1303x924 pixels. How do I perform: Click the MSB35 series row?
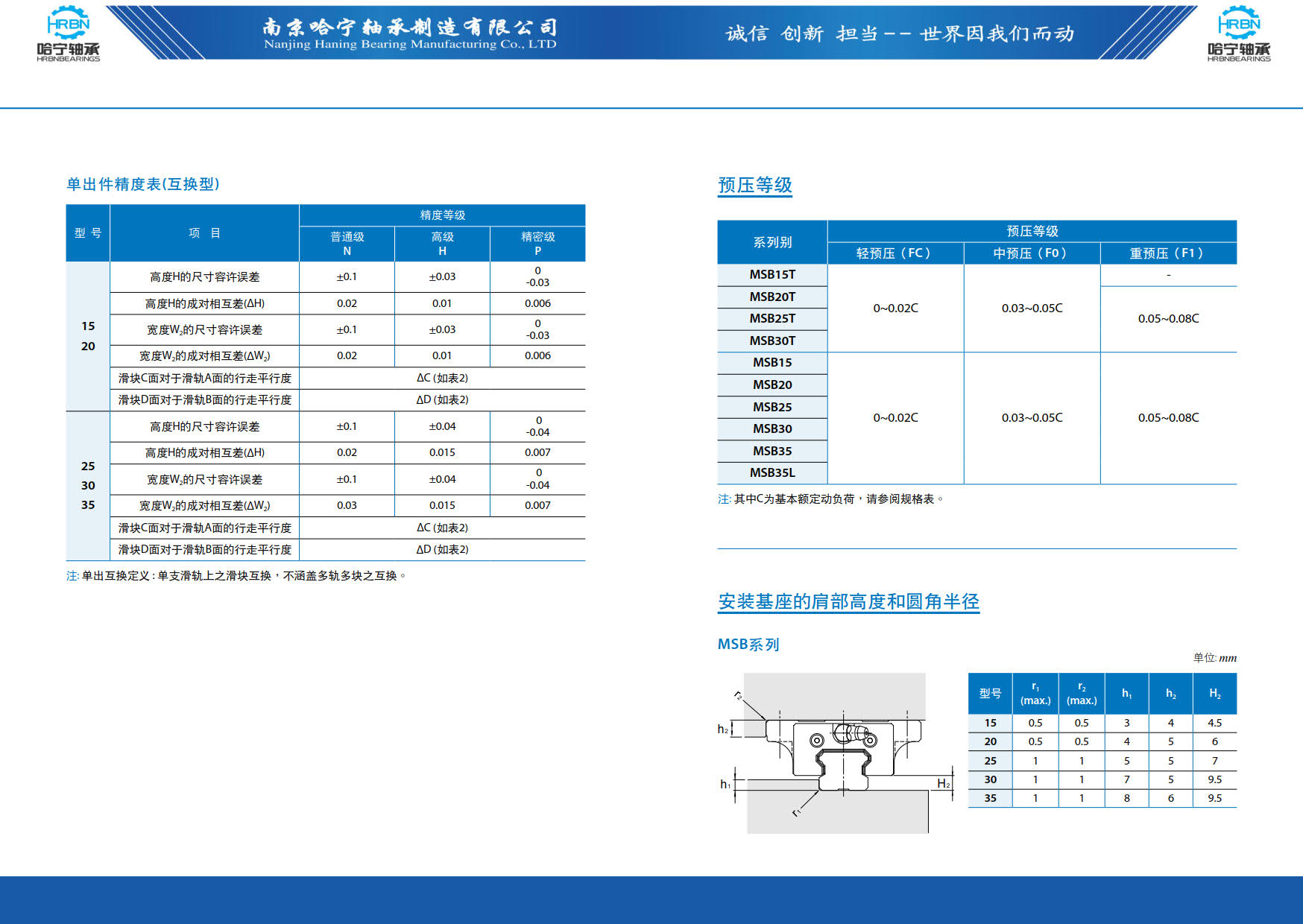[772, 452]
